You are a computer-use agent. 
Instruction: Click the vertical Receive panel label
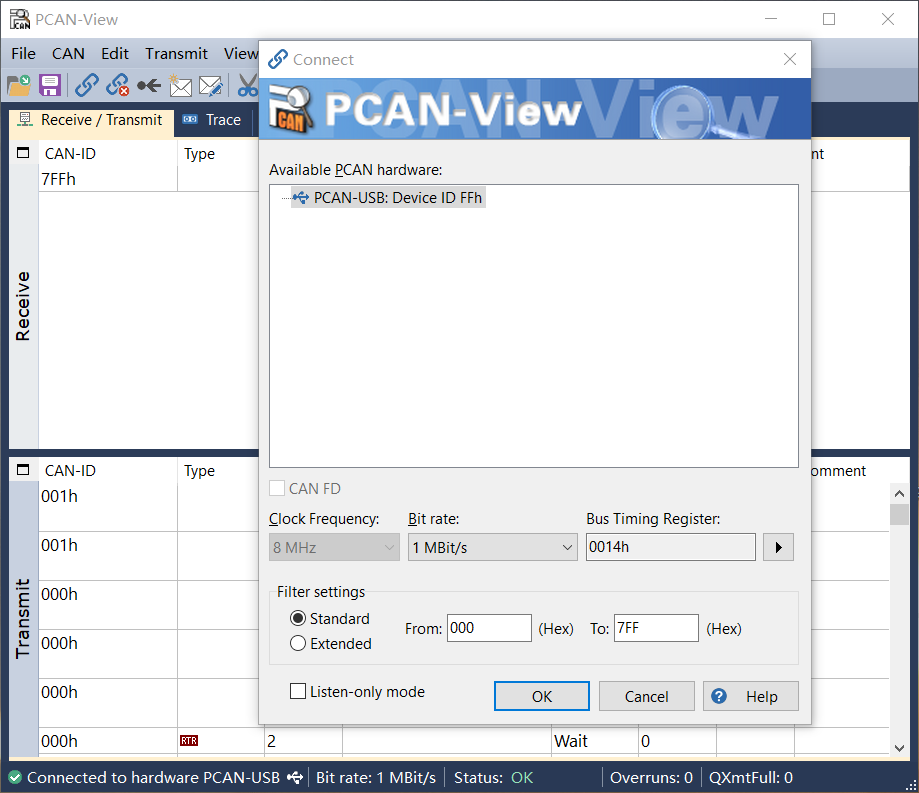(x=22, y=306)
